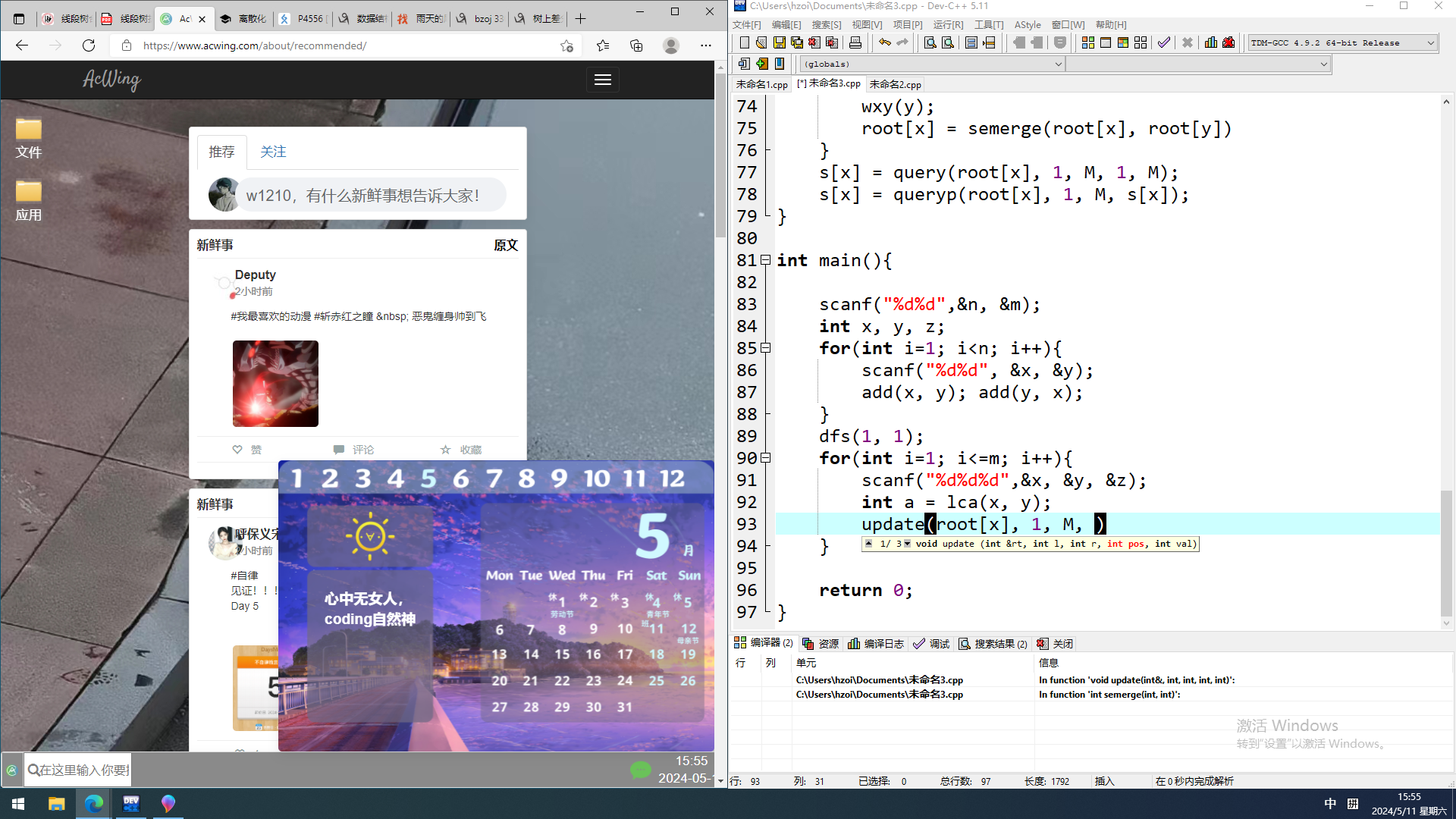Click the Undo arrow in Dev-C++ toolbar
The height and width of the screenshot is (819, 1456).
[884, 43]
